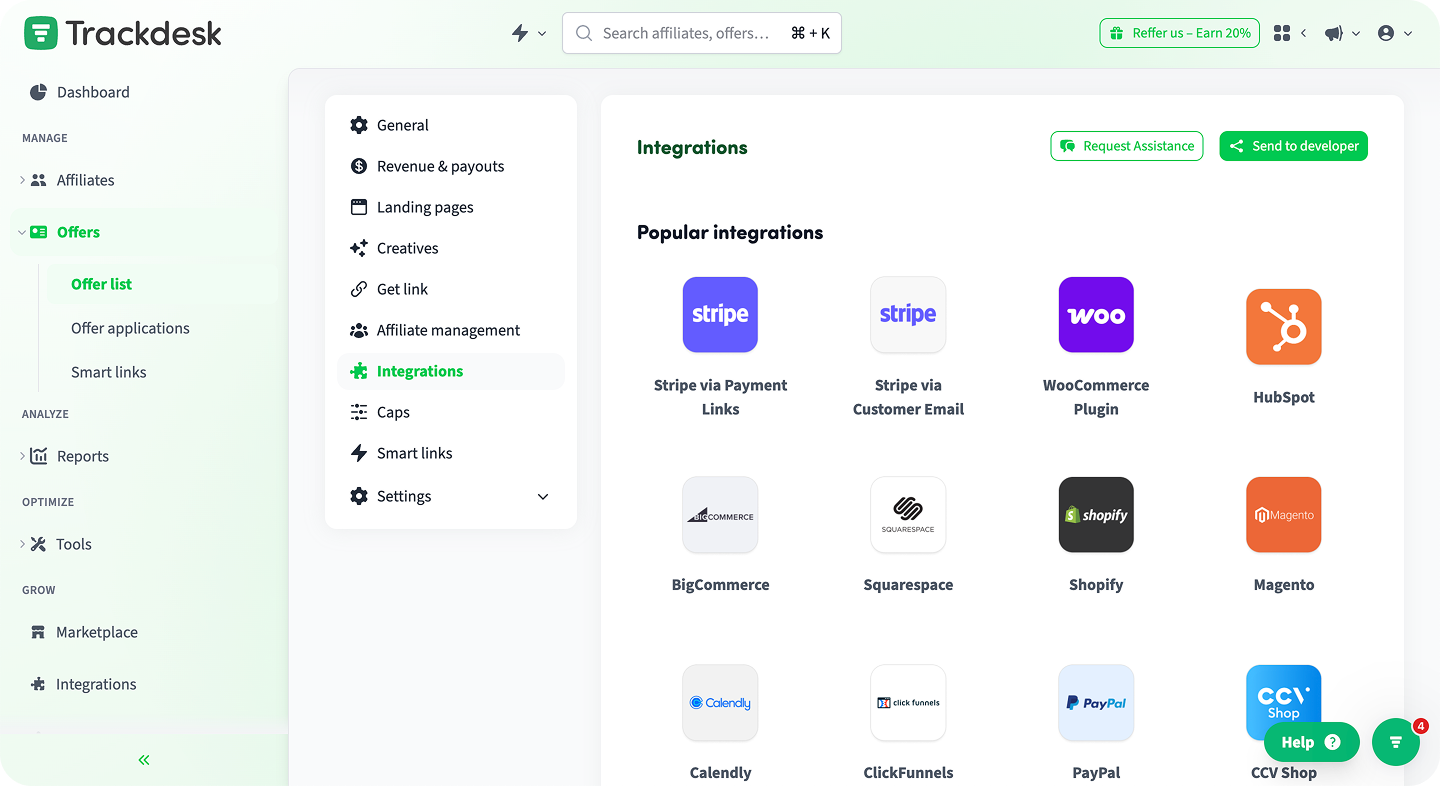1440x786 pixels.
Task: Click the Help button
Action: (x=1311, y=742)
